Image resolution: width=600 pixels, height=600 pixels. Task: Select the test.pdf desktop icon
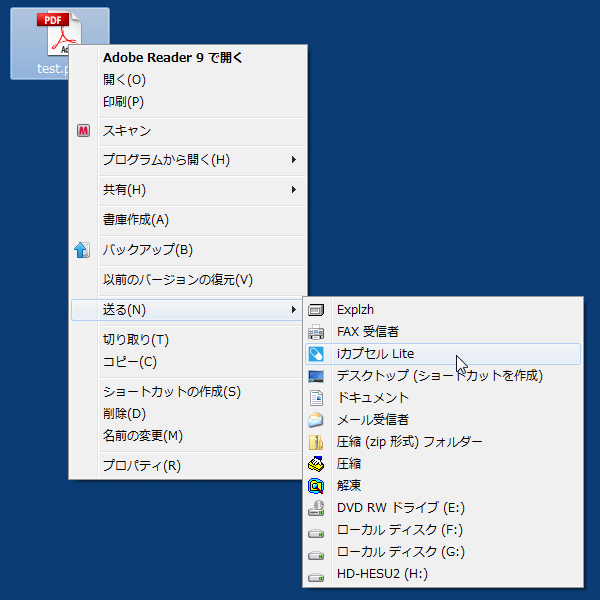(x=60, y=43)
